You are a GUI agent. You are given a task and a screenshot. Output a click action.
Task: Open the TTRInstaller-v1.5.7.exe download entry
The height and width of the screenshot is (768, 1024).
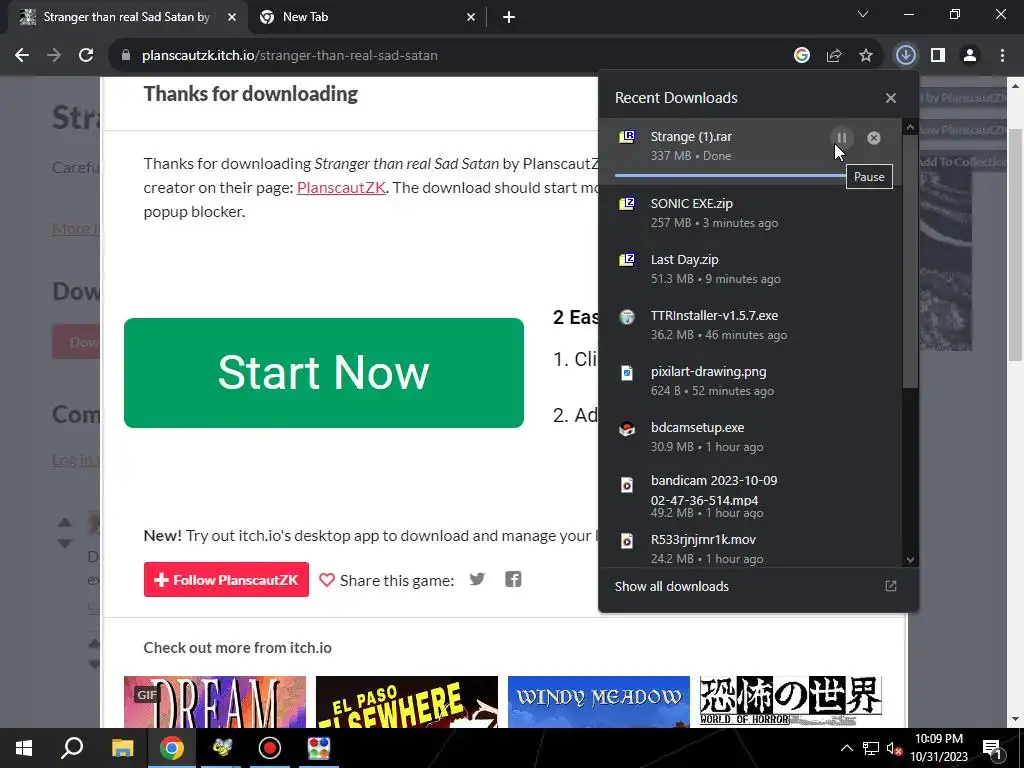click(750, 325)
